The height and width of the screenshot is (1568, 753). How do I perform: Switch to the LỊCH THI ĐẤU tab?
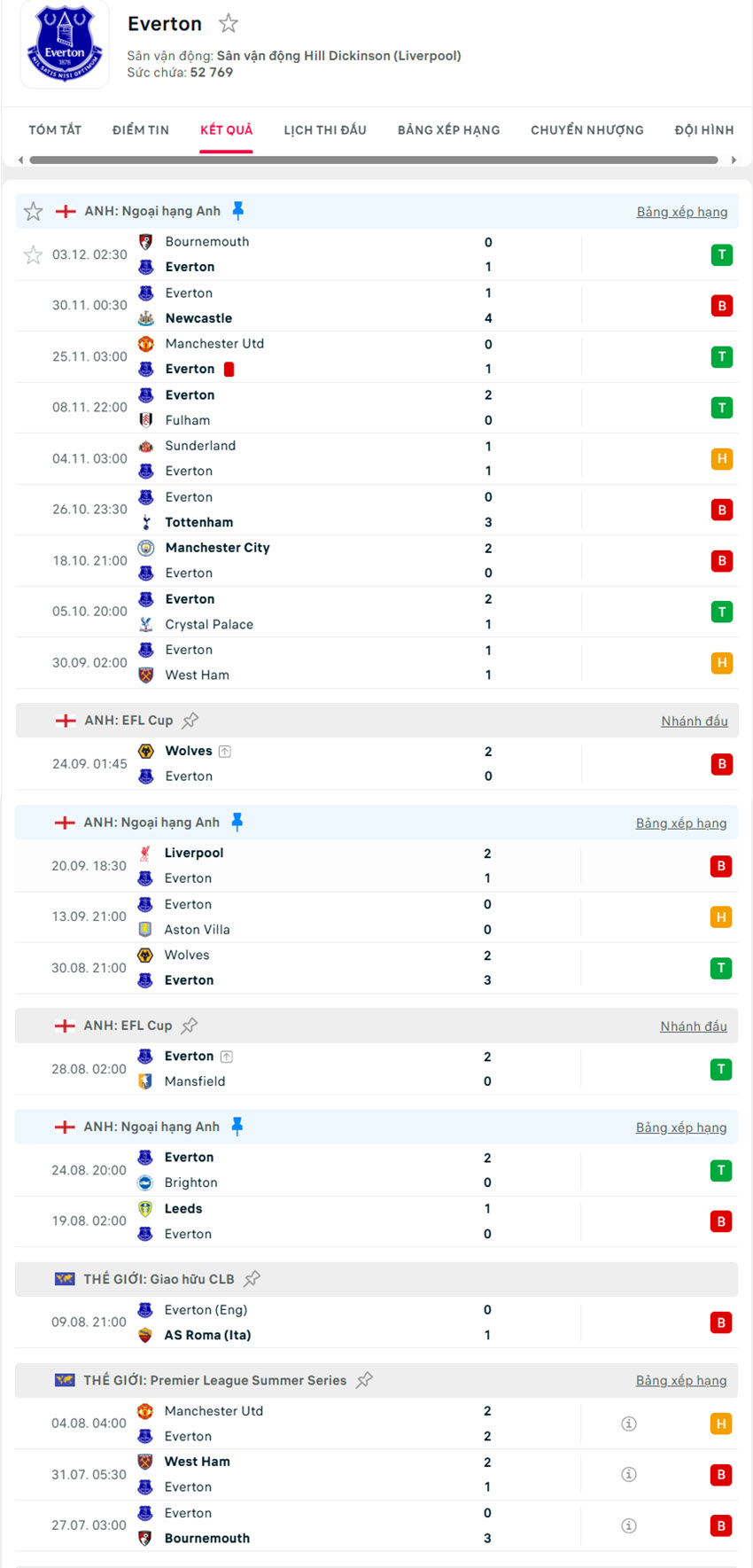[325, 129]
